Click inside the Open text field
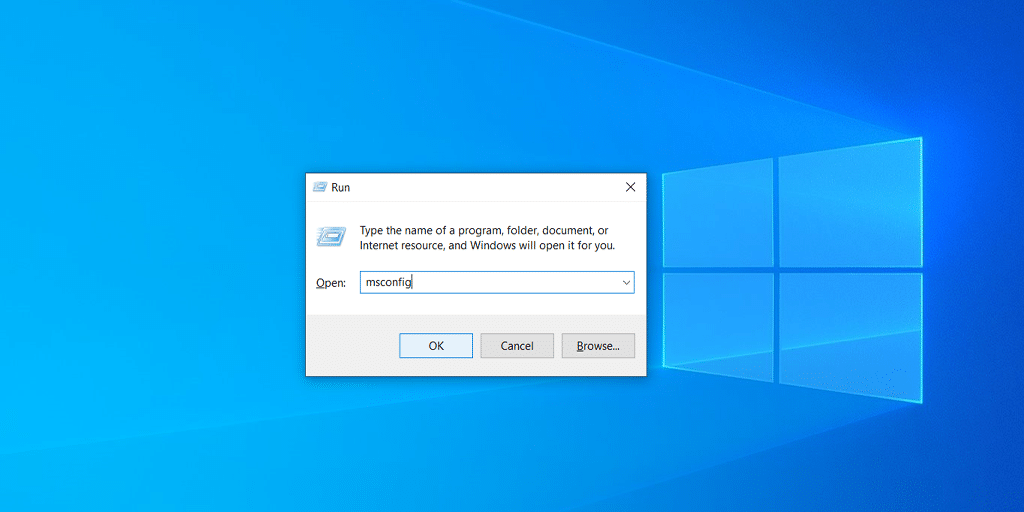The width and height of the screenshot is (1024, 512). [x=490, y=283]
